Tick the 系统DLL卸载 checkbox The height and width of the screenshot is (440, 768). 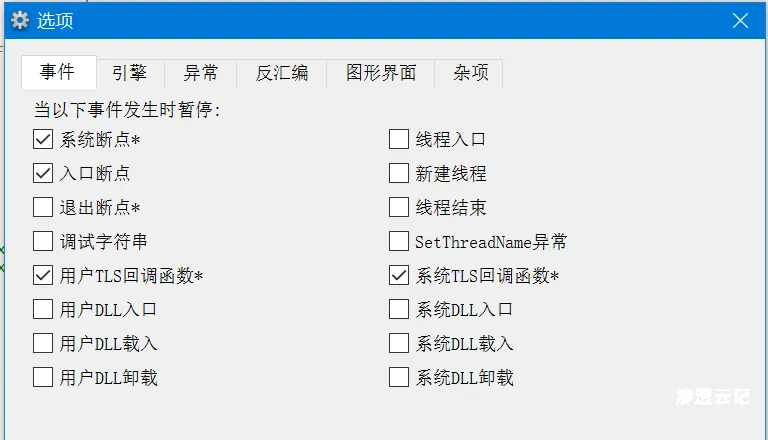click(x=399, y=377)
